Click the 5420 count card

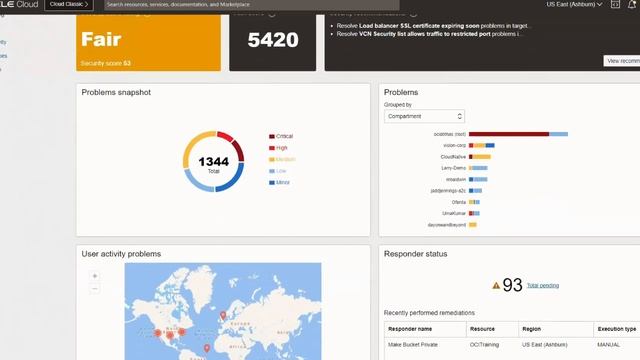click(x=273, y=42)
